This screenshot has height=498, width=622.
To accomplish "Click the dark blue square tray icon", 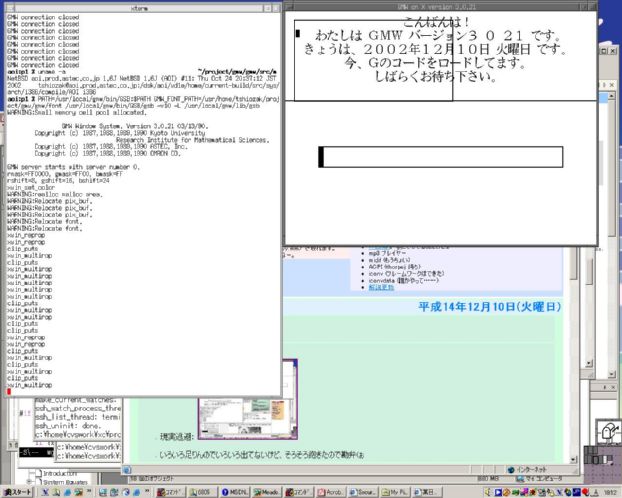I will pyautogui.click(x=577, y=492).
